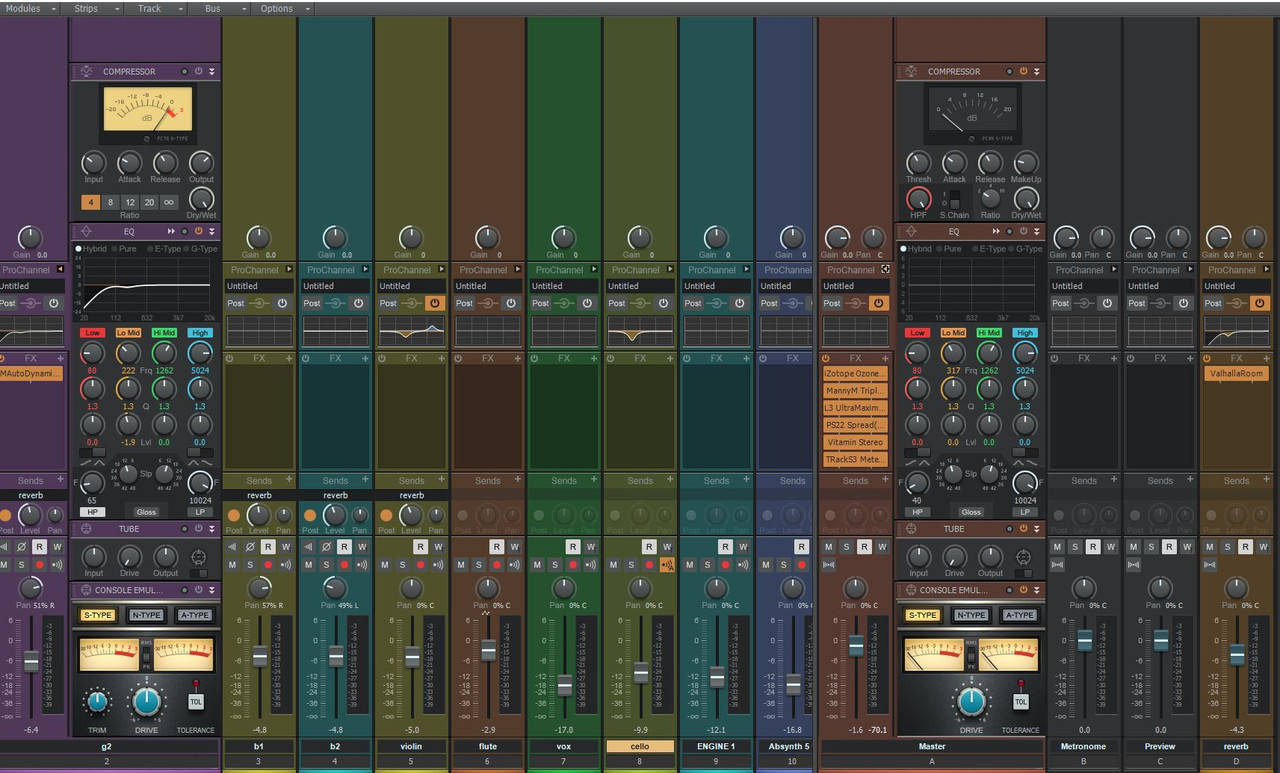Invert phase on the b1 track
Viewport: 1280px width, 773px height.
tap(250, 547)
